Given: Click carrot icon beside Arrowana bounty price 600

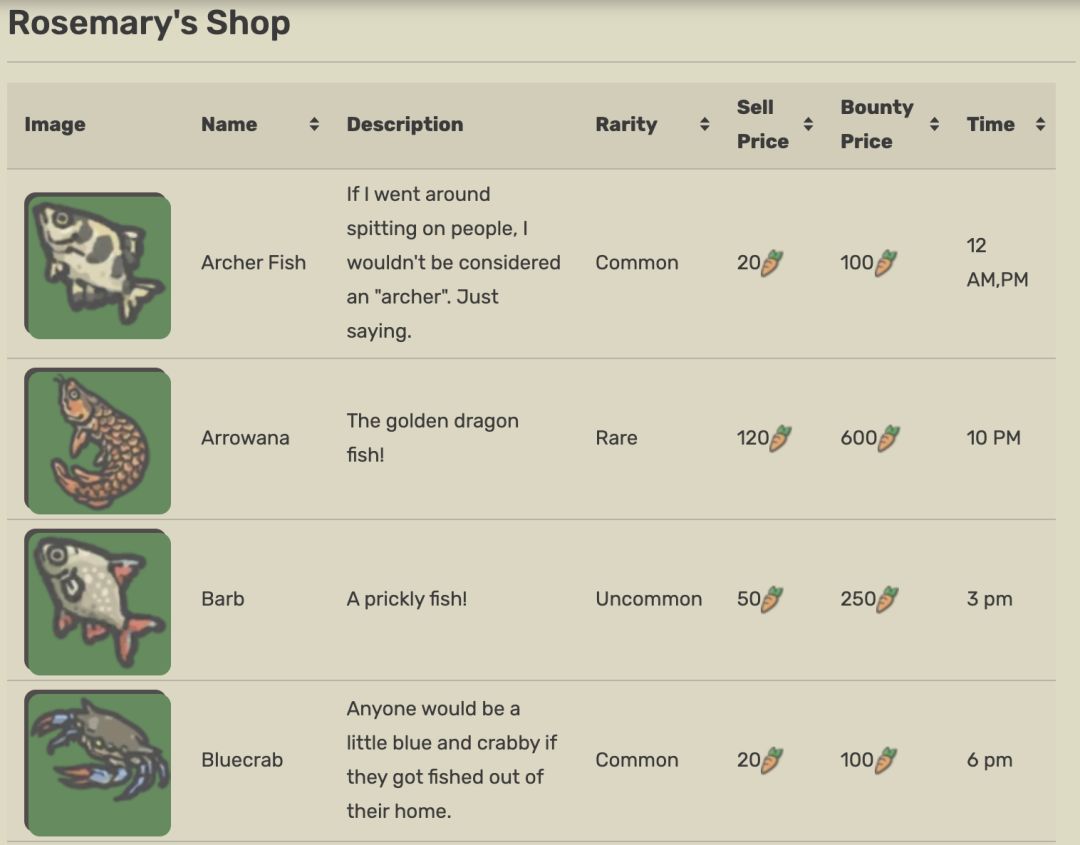Looking at the screenshot, I should tap(888, 438).
